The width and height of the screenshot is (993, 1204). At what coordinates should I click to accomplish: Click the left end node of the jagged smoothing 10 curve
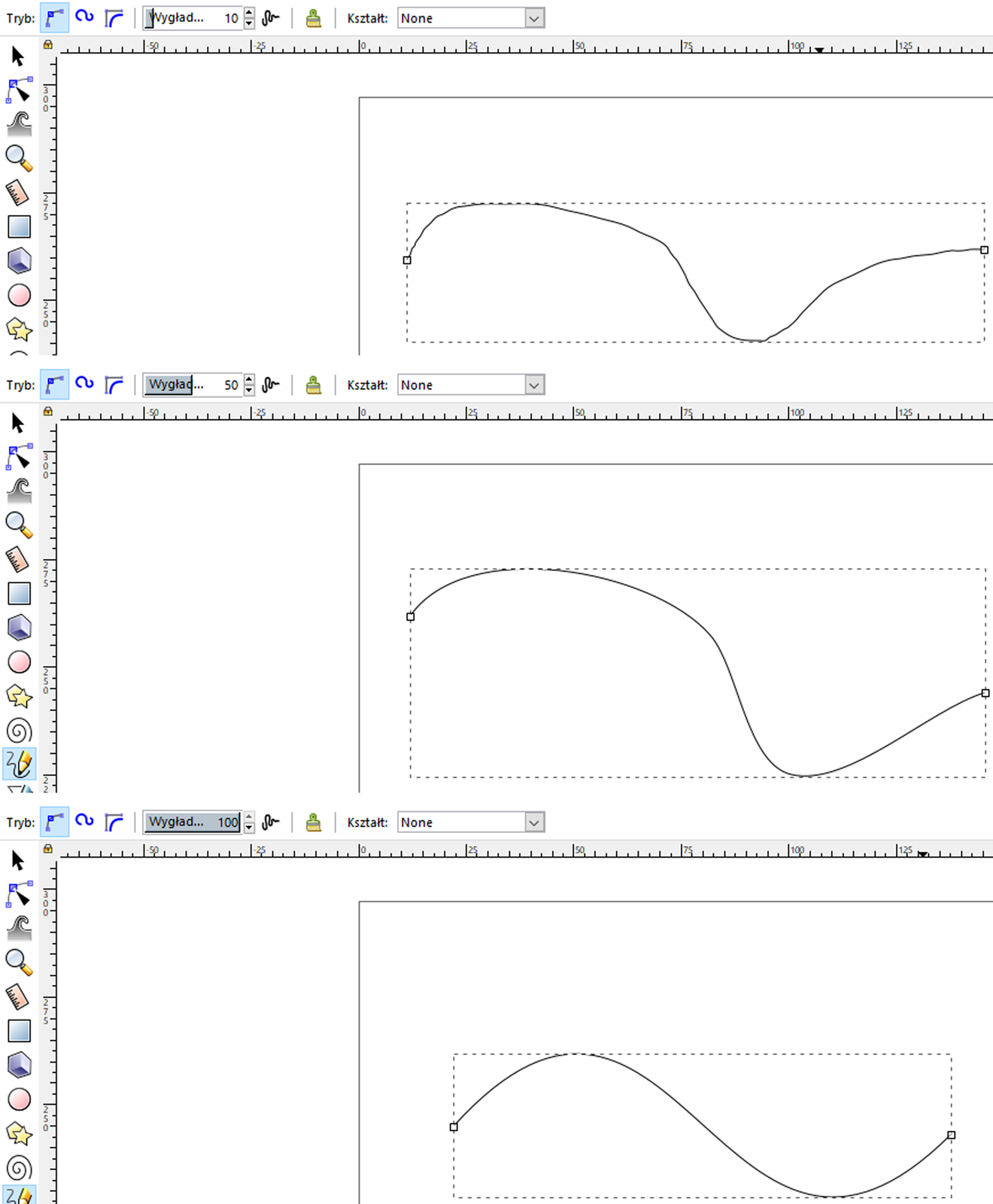pyautogui.click(x=407, y=260)
